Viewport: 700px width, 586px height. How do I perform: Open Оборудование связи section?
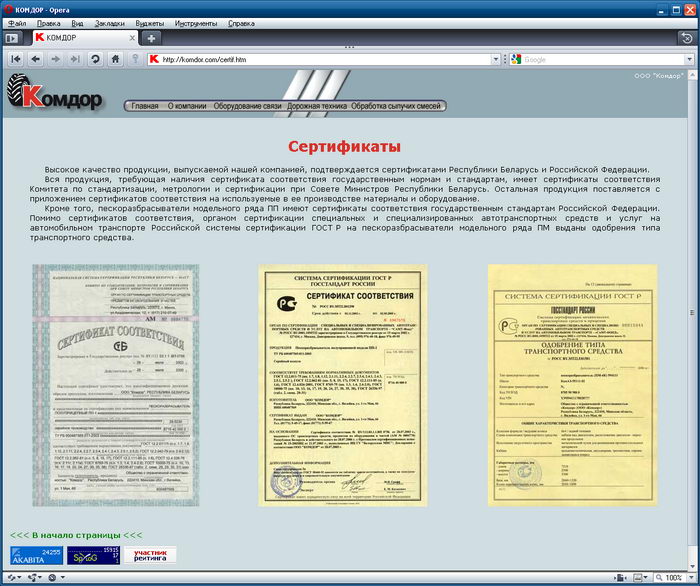click(247, 106)
